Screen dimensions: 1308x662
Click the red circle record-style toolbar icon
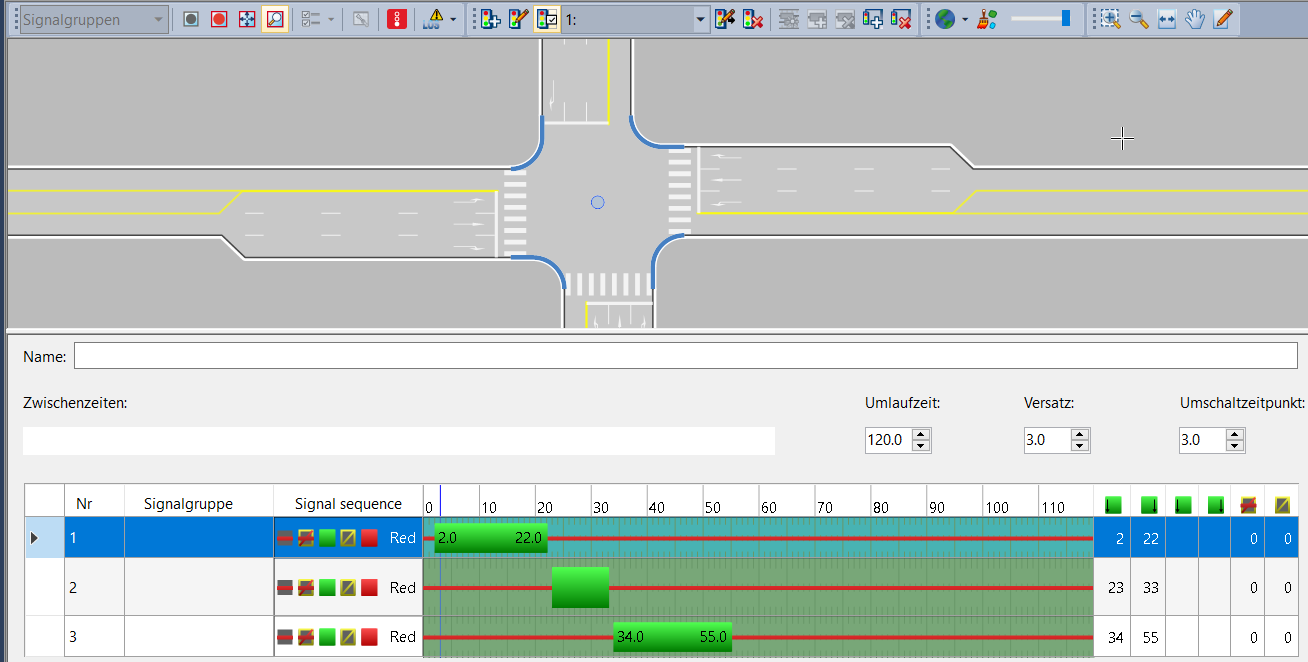coord(219,19)
